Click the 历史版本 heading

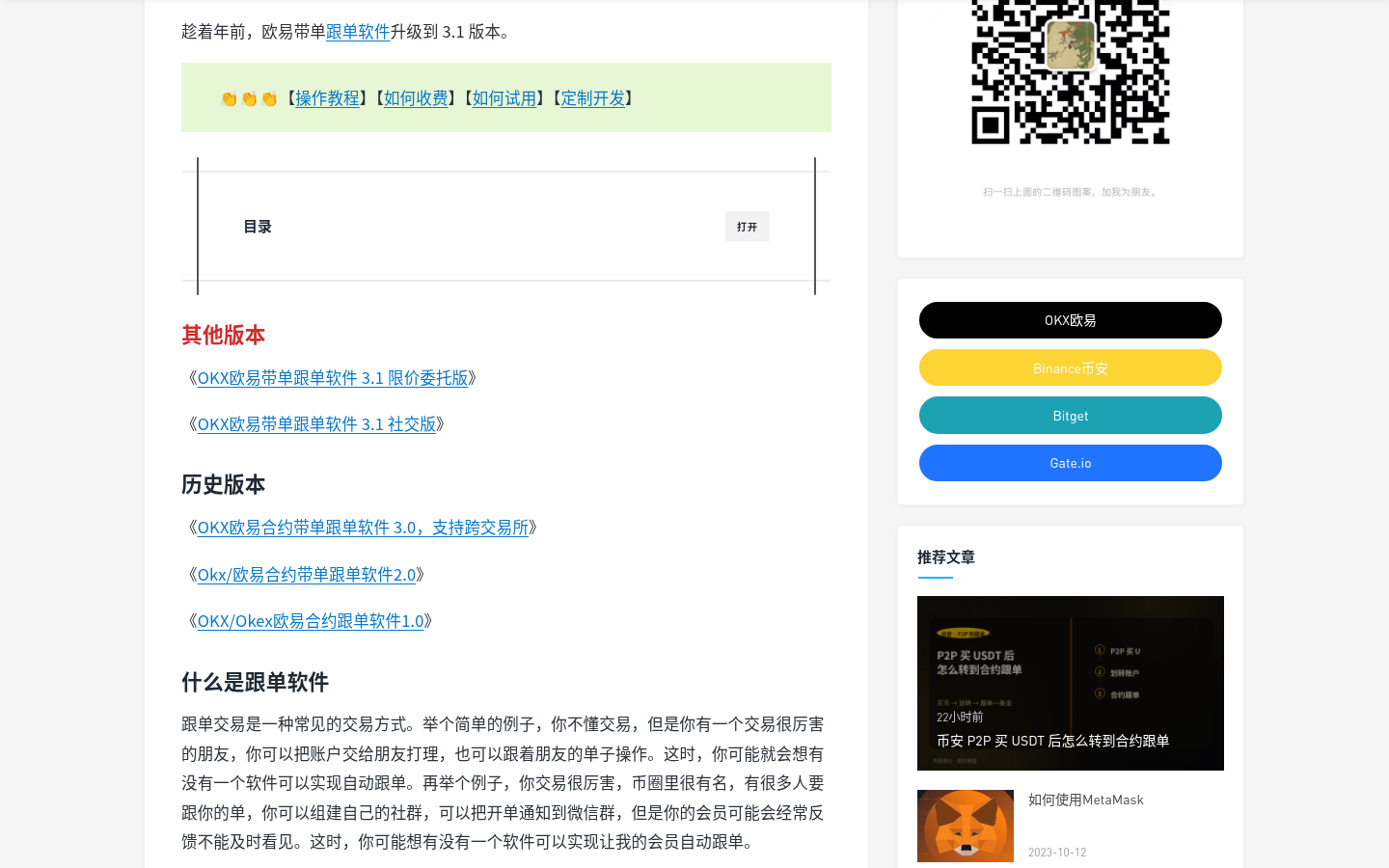point(223,485)
